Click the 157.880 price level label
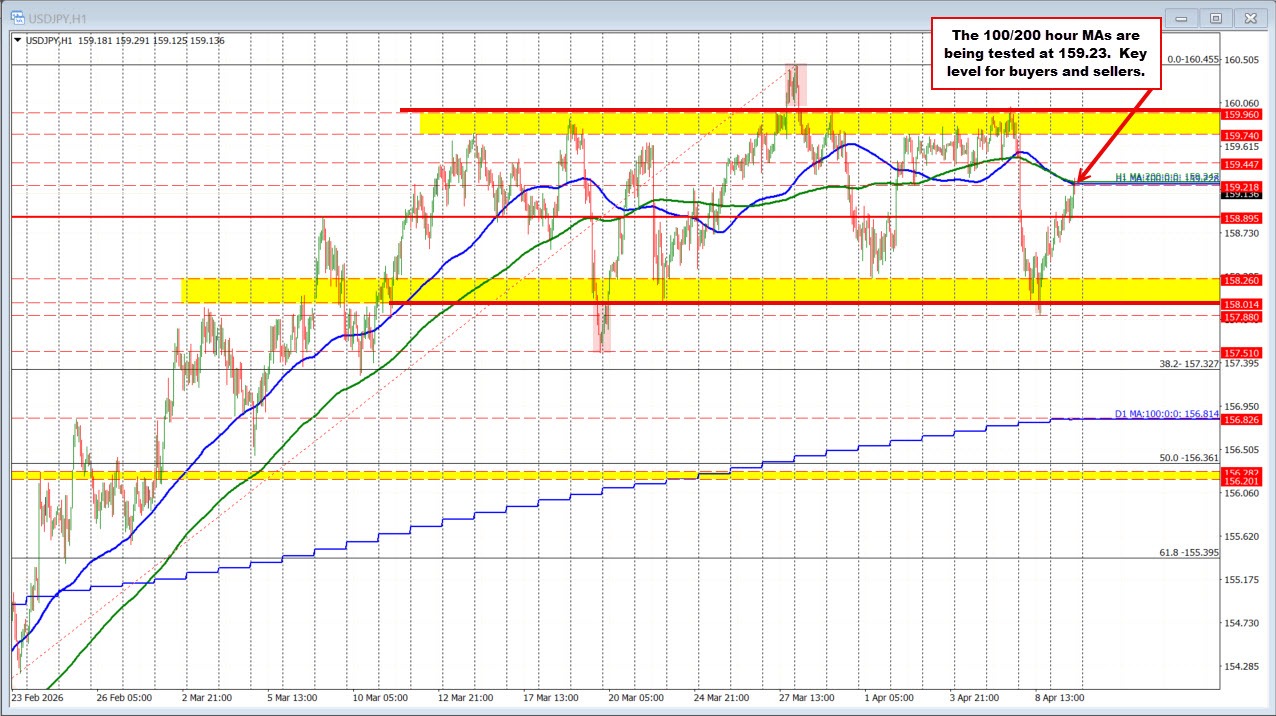This screenshot has height=716, width=1276. pyautogui.click(x=1240, y=315)
